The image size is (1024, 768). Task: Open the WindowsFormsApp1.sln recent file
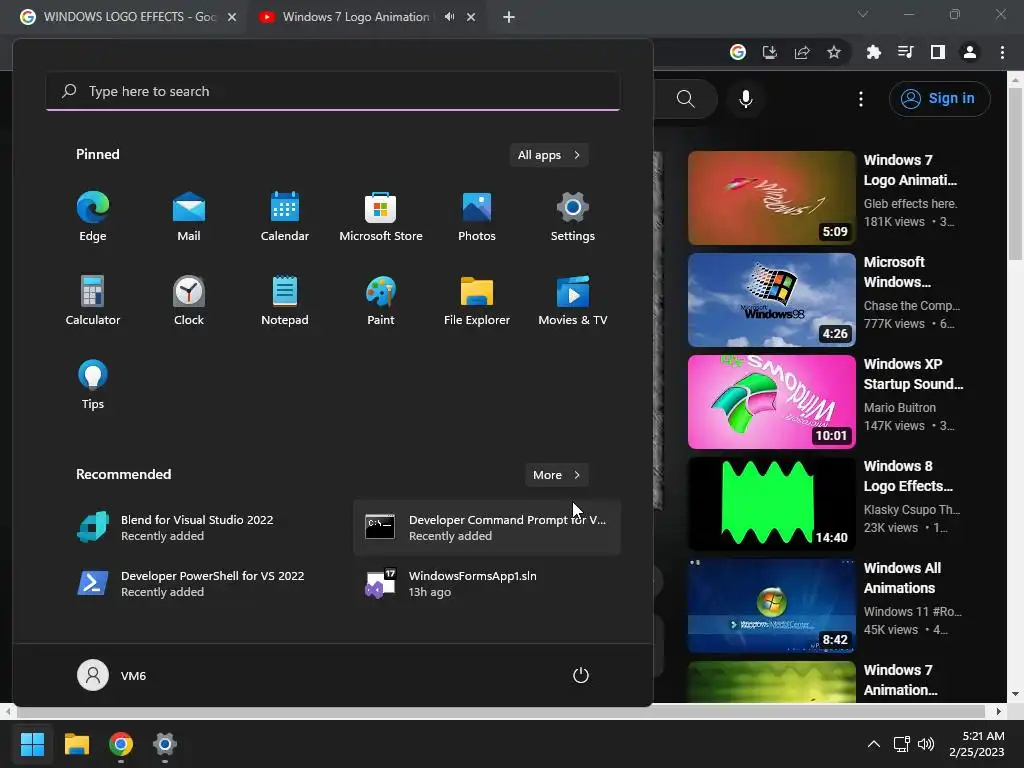(487, 584)
